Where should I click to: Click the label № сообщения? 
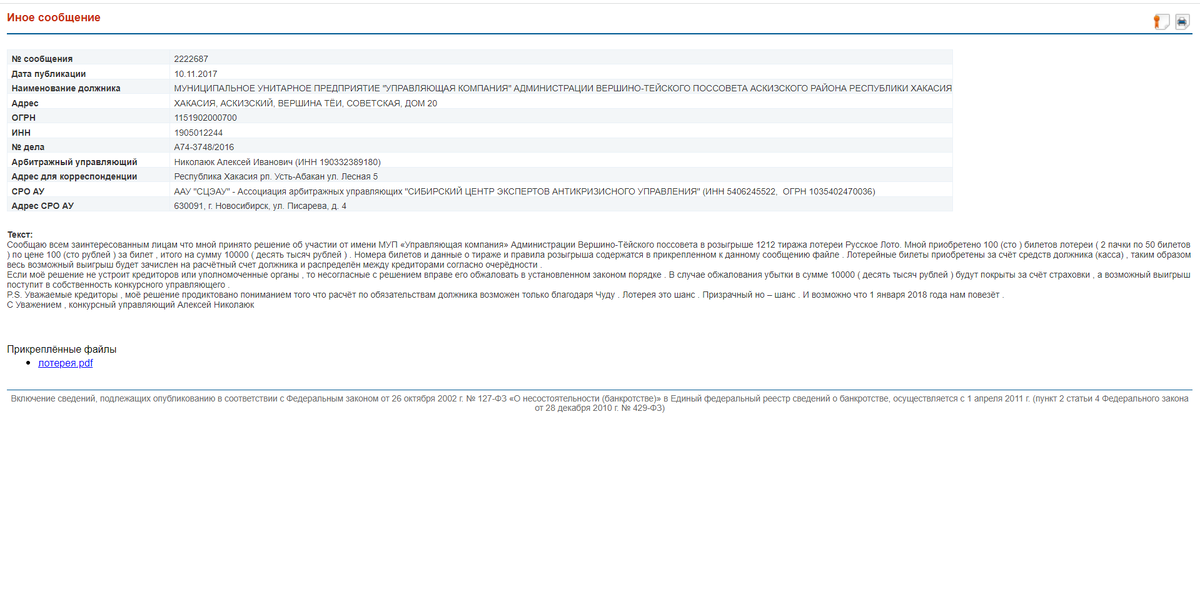(42, 59)
